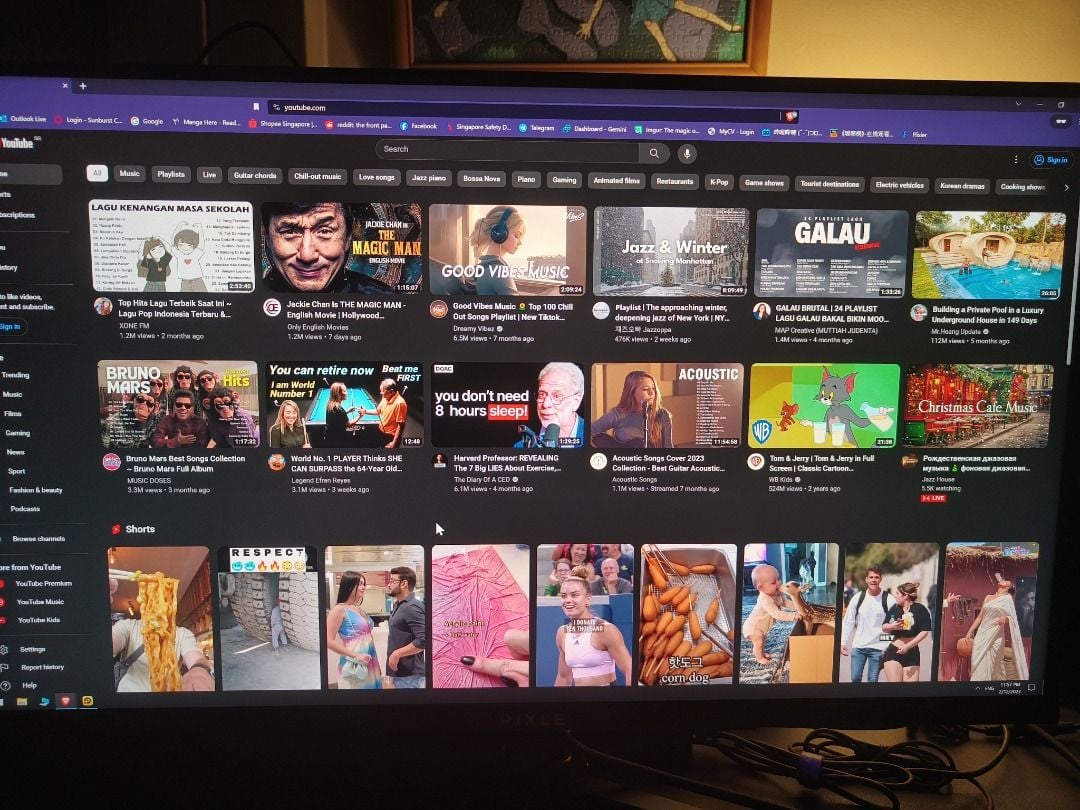Viewport: 1080px width, 810px height.
Task: Open World No. 1 PLAYER video title
Action: [346, 463]
